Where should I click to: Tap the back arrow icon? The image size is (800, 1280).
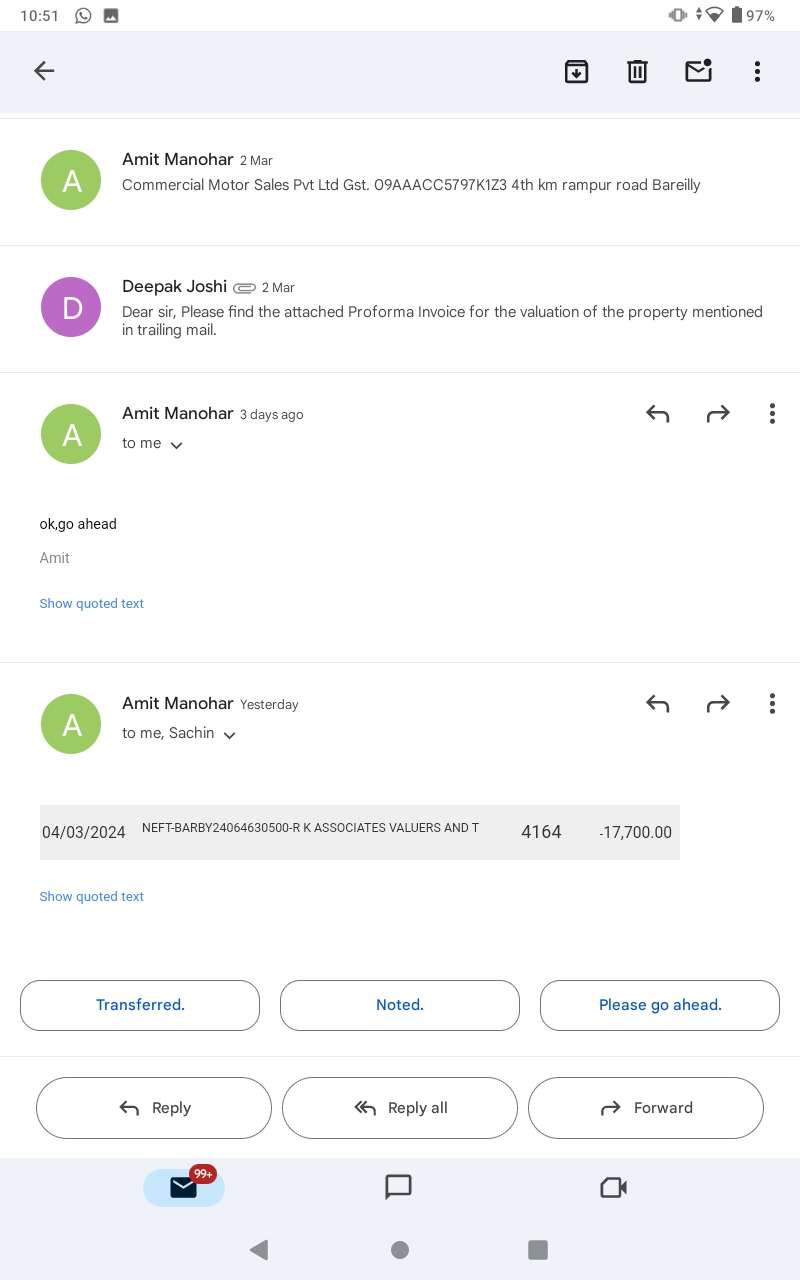pos(44,71)
